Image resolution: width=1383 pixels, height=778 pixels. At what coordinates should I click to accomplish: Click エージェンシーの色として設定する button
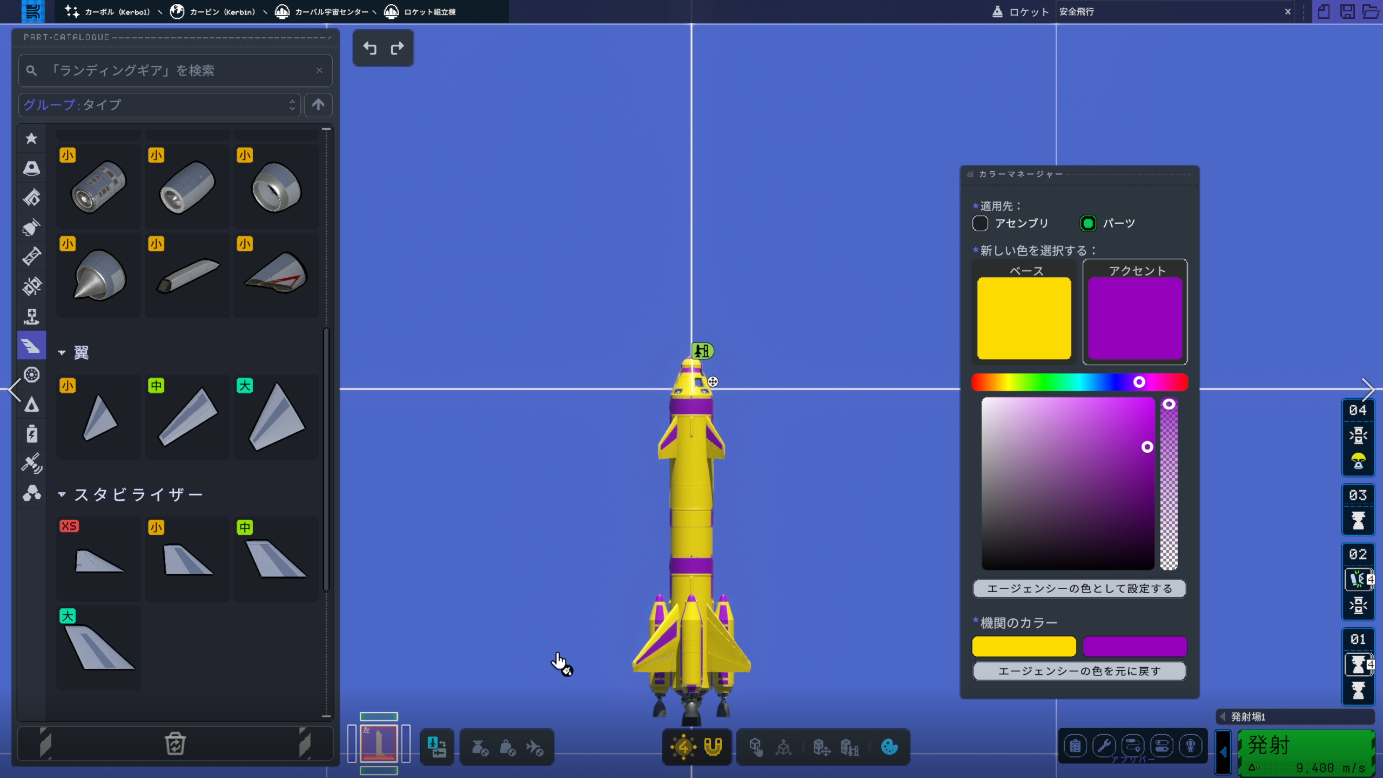click(1080, 589)
